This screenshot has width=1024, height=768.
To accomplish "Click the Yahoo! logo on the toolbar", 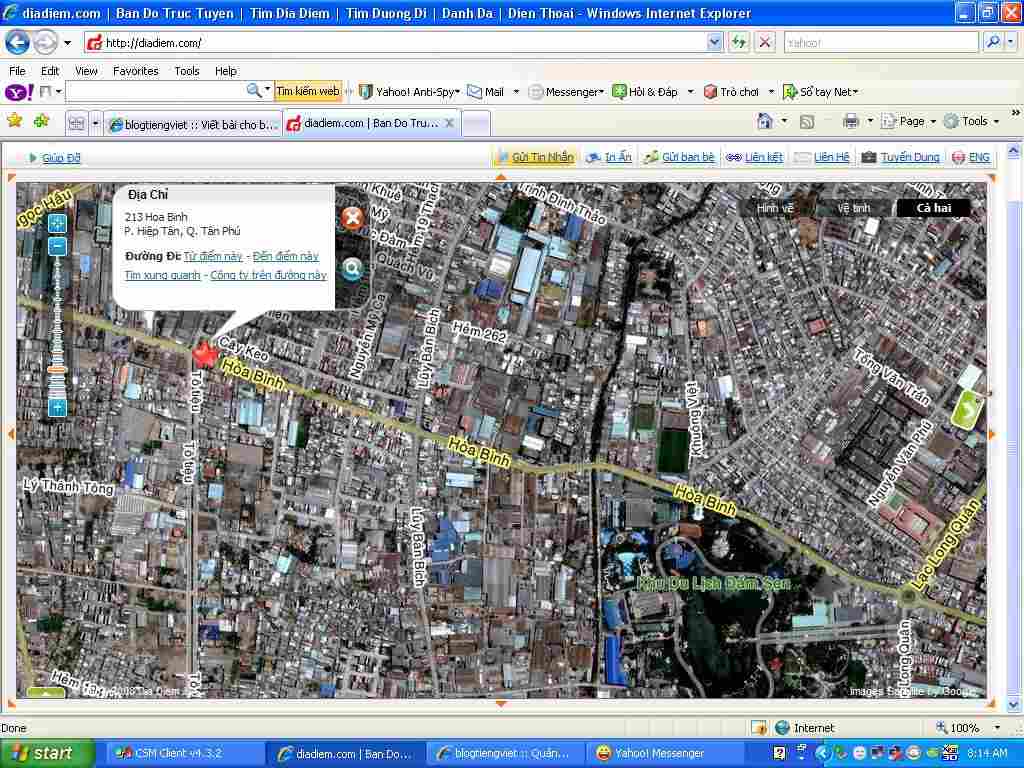I will point(19,92).
